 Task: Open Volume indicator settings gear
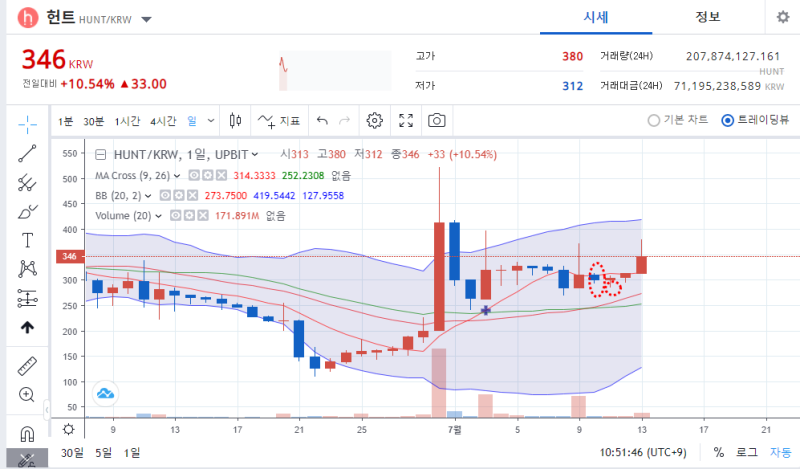pos(189,215)
